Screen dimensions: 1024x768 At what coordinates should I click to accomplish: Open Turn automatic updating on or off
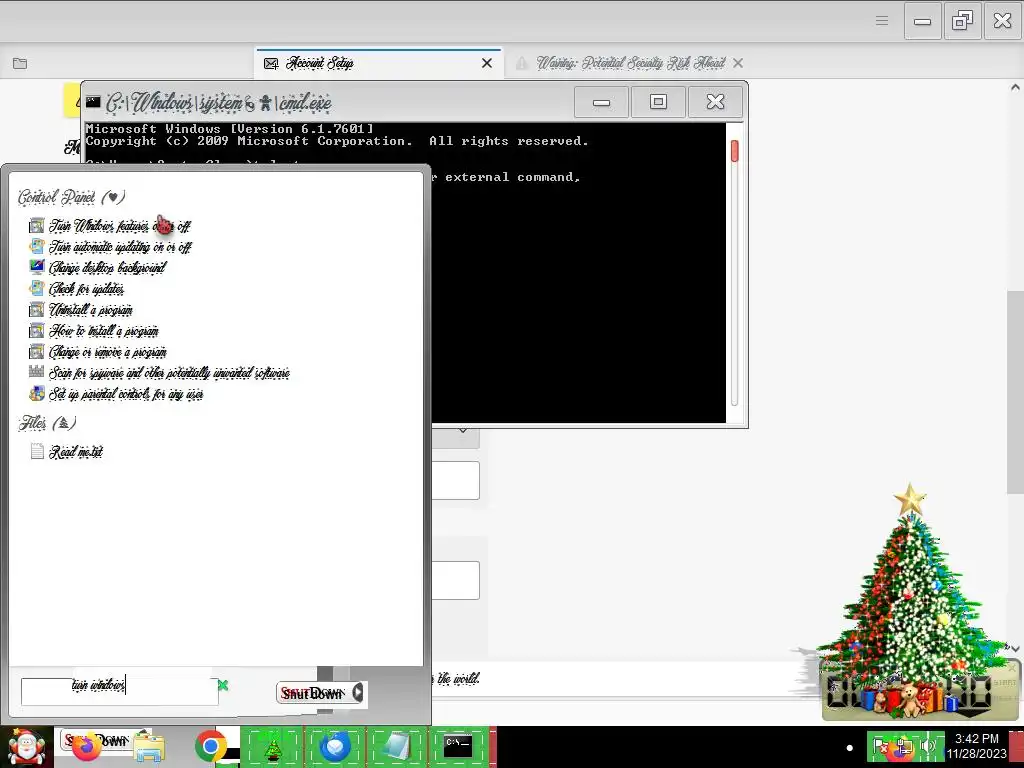[x=110, y=247]
